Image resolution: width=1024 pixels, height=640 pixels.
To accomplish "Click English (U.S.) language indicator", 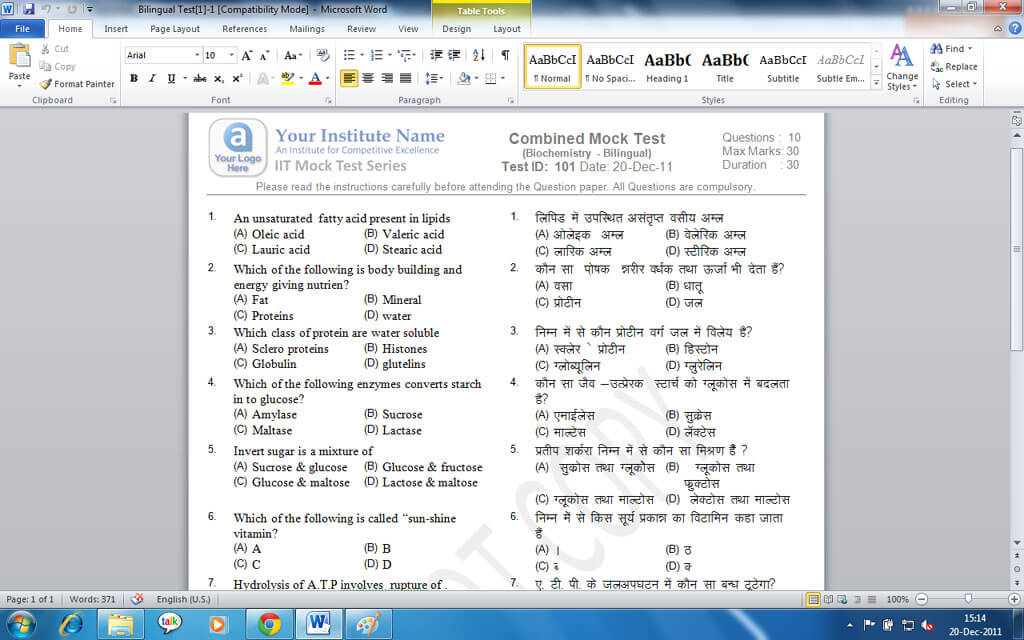I will tap(184, 599).
